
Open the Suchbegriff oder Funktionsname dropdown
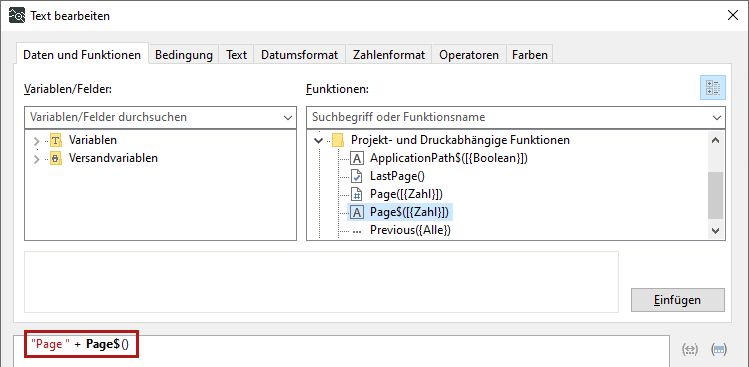pos(717,118)
